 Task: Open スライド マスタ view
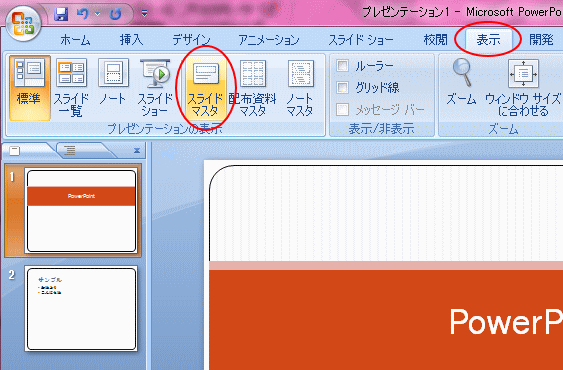(205, 88)
